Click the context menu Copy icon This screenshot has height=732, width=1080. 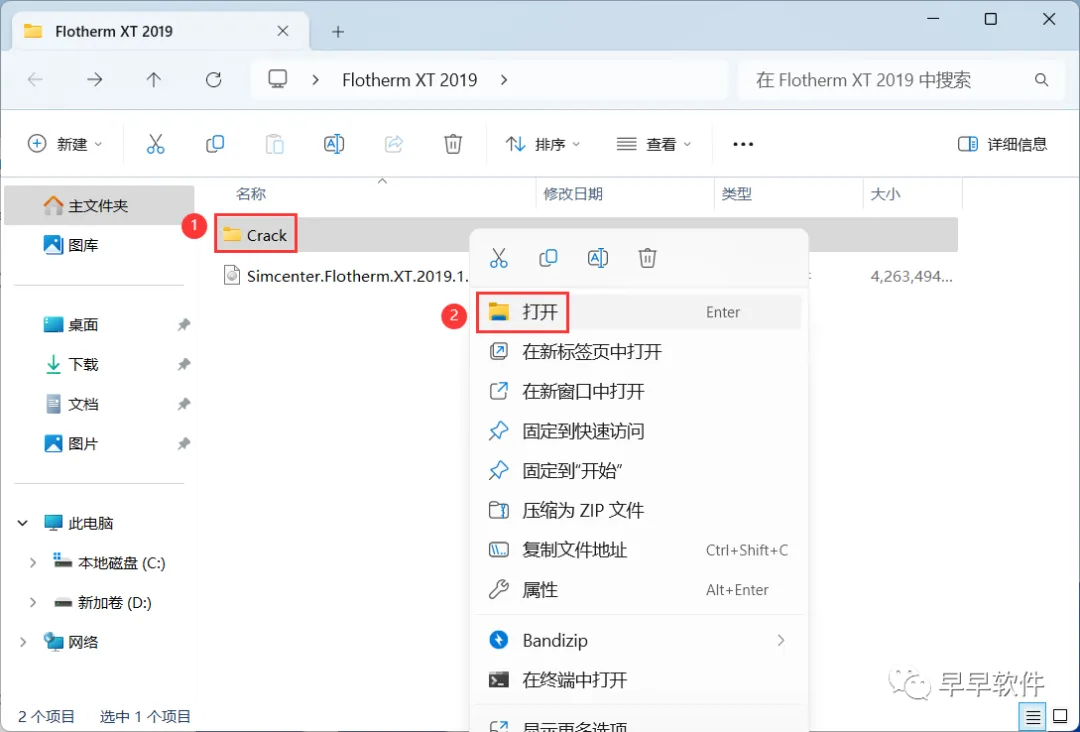[548, 258]
